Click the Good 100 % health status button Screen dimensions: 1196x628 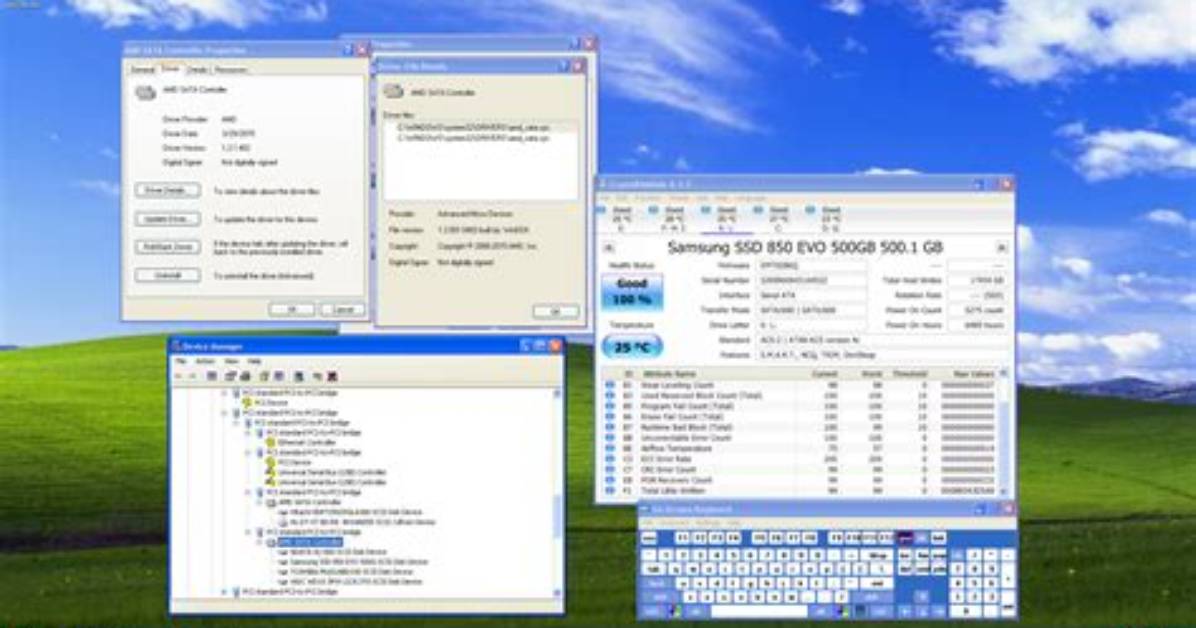[x=632, y=291]
